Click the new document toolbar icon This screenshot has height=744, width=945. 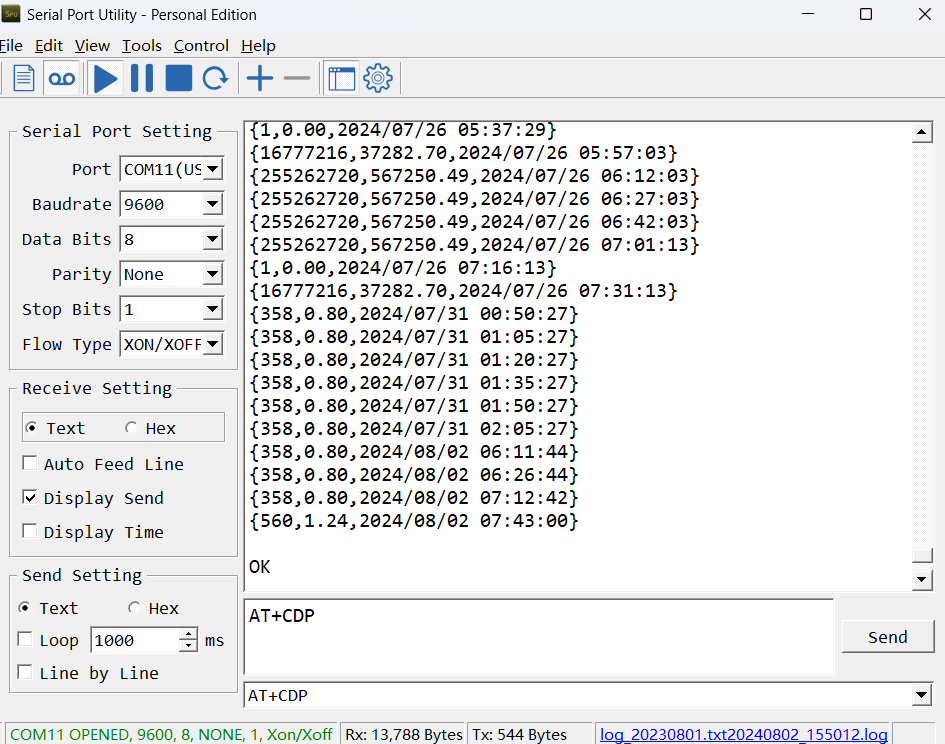tap(24, 78)
